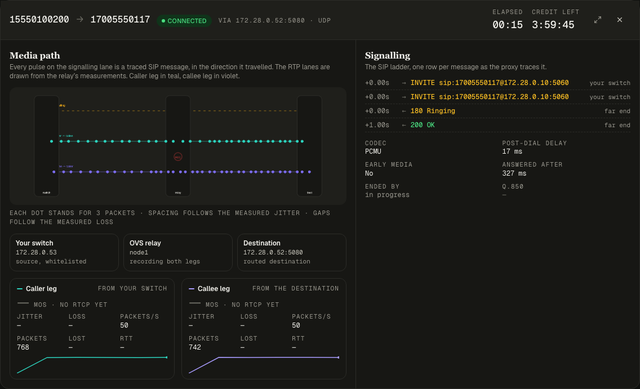
Task: Click the Q.850 label
Action: (x=512, y=187)
